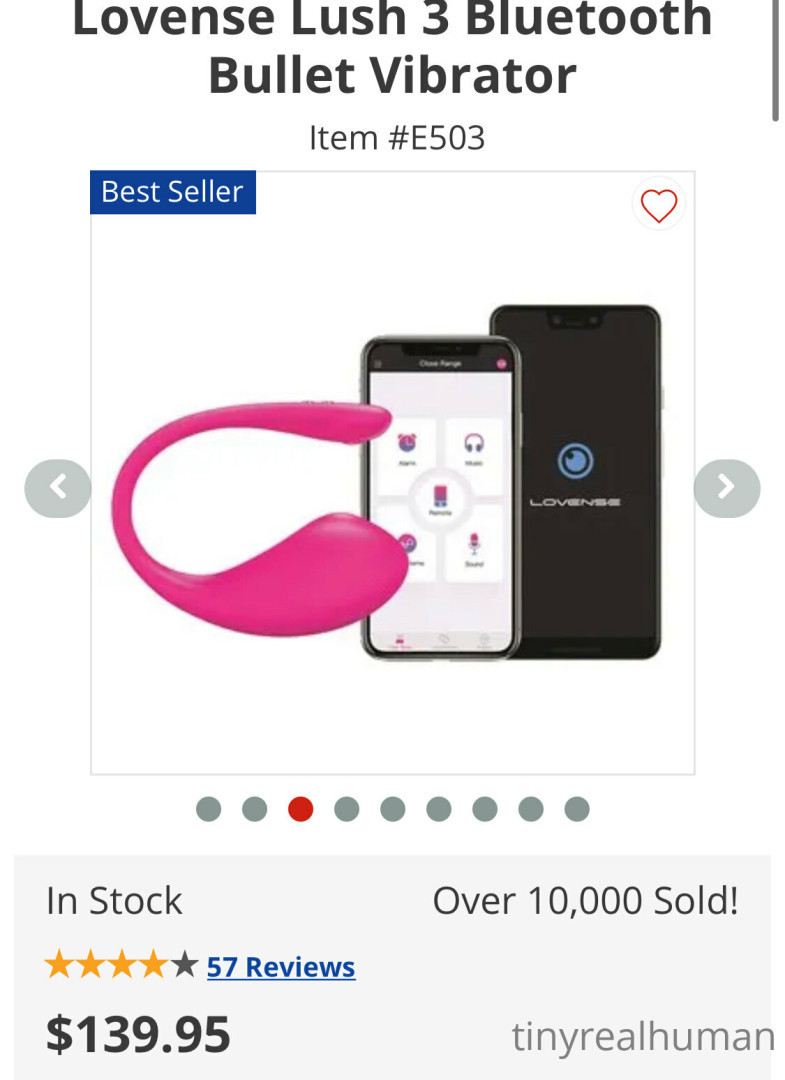Jump to the last carousel image dot
The height and width of the screenshot is (1080, 785).
pyautogui.click(x=577, y=809)
